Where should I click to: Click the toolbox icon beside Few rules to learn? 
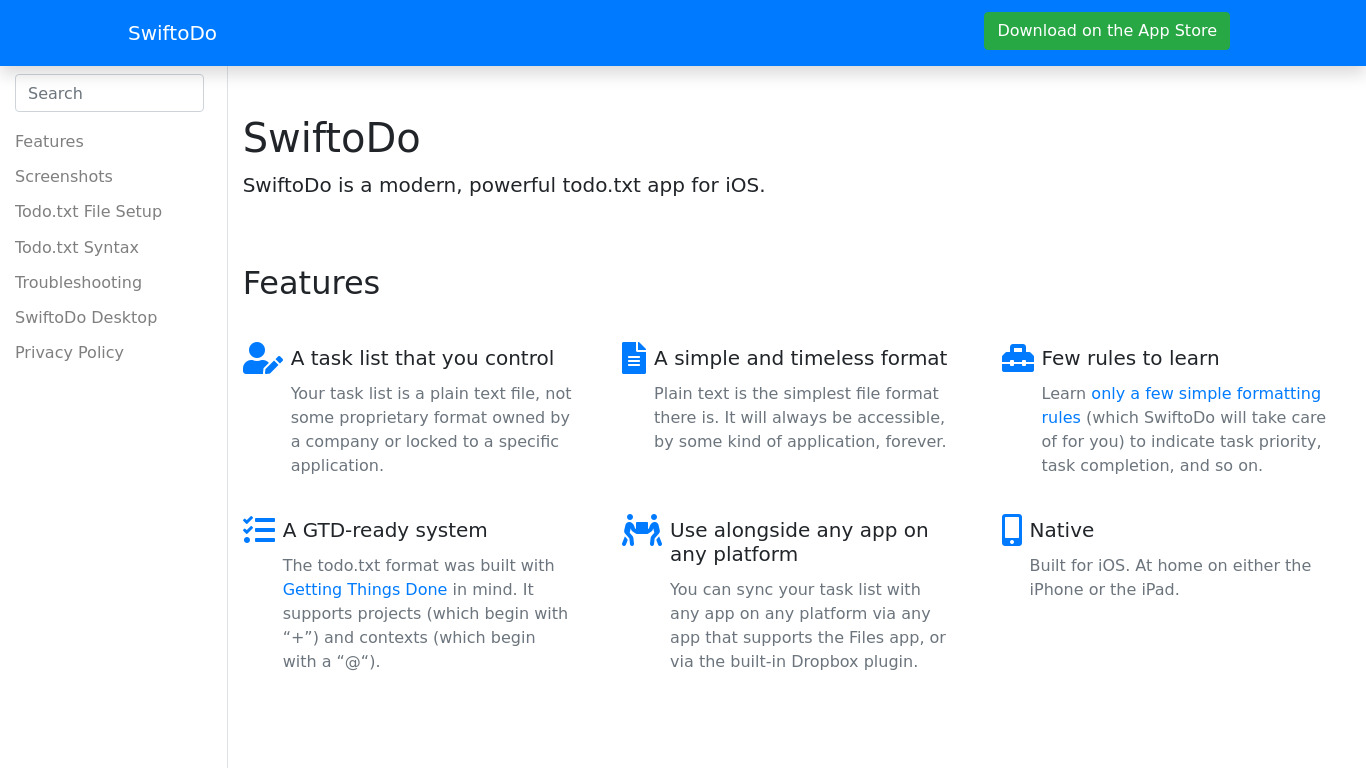click(x=1018, y=358)
